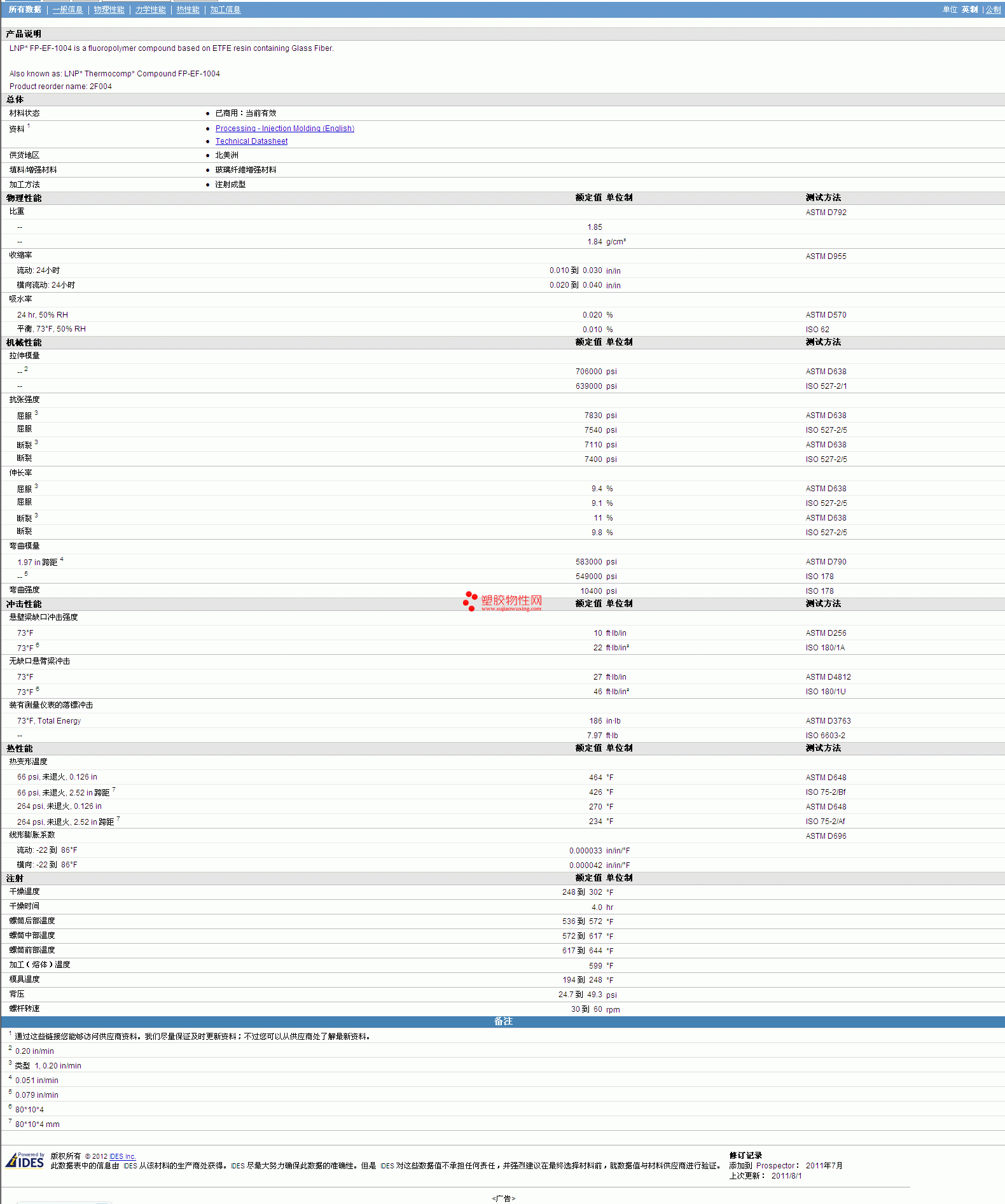Image resolution: width=1005 pixels, height=1204 pixels.
Task: Open the Processing - Injection Molding (English) link
Action: 285,129
